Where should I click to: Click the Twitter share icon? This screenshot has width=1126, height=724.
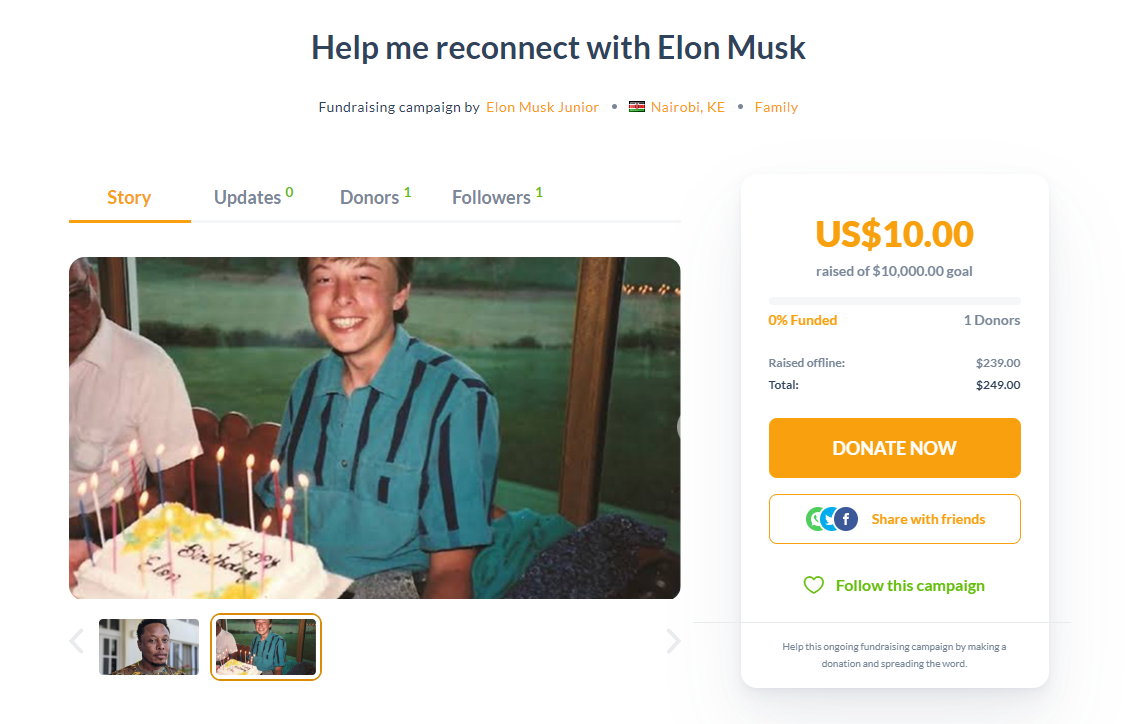pyautogui.click(x=830, y=519)
